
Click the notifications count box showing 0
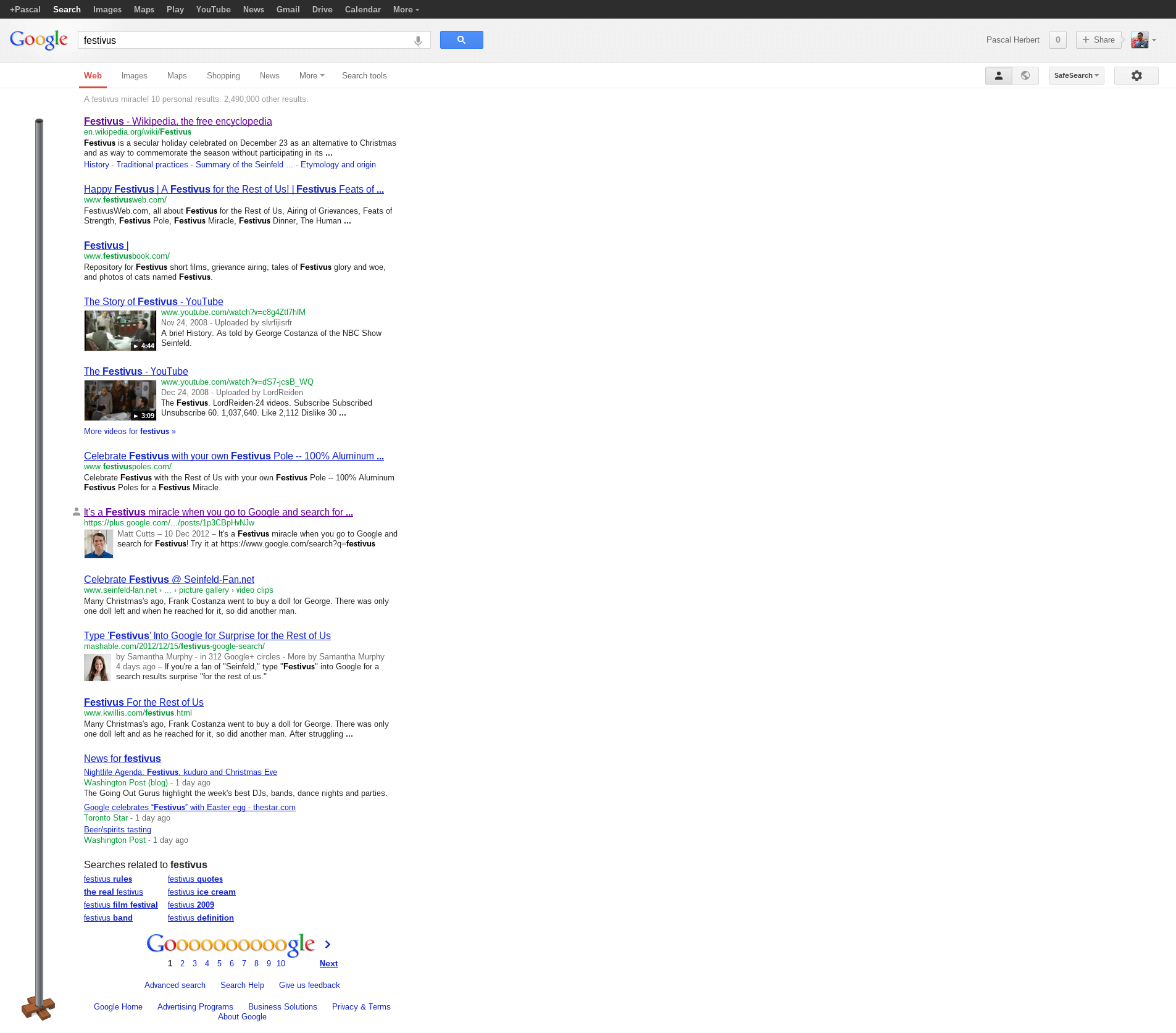coord(1057,40)
